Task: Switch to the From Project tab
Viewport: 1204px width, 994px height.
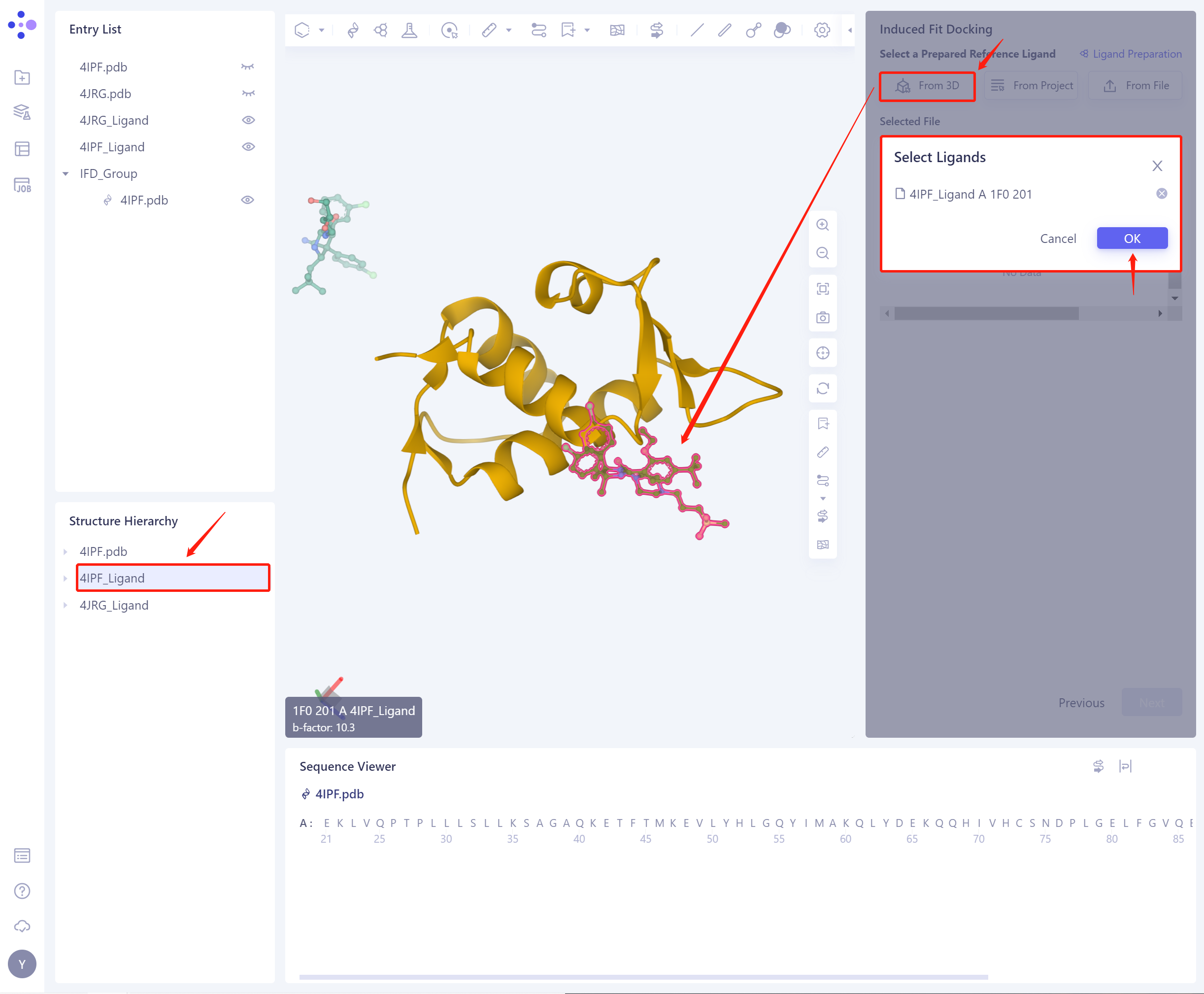Action: tap(1031, 85)
